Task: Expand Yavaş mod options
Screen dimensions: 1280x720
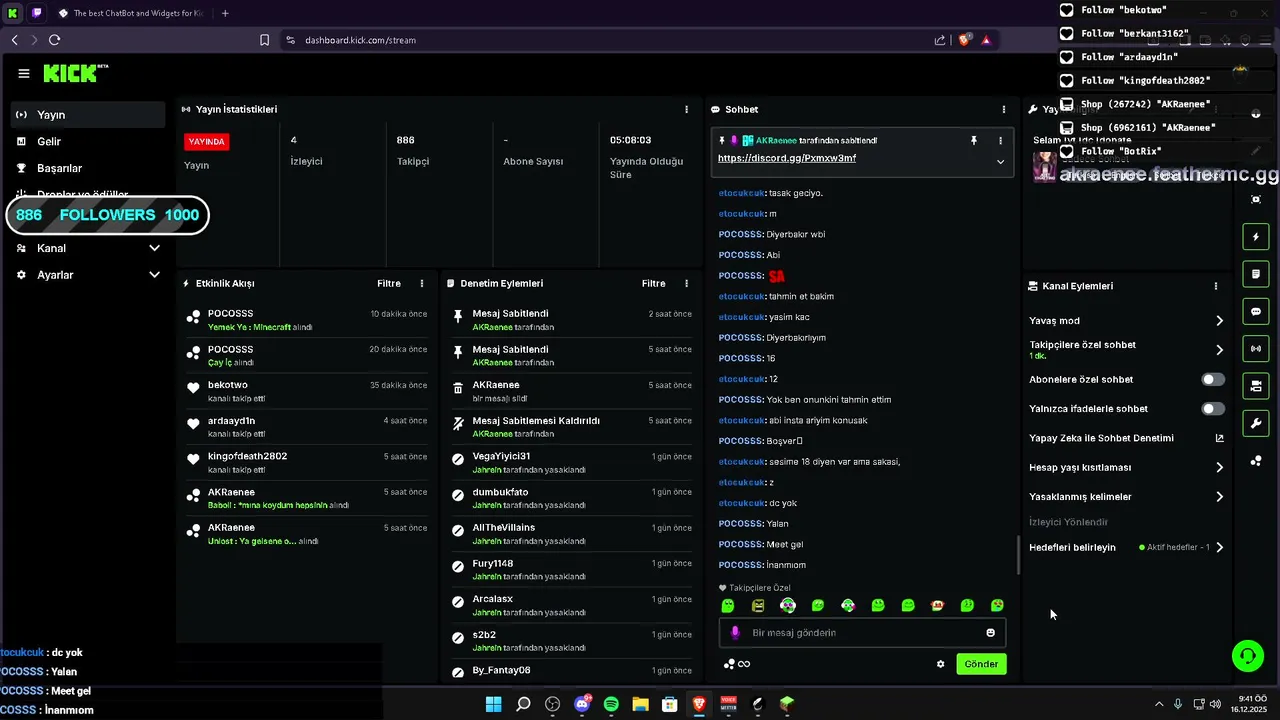Action: pyautogui.click(x=1219, y=321)
